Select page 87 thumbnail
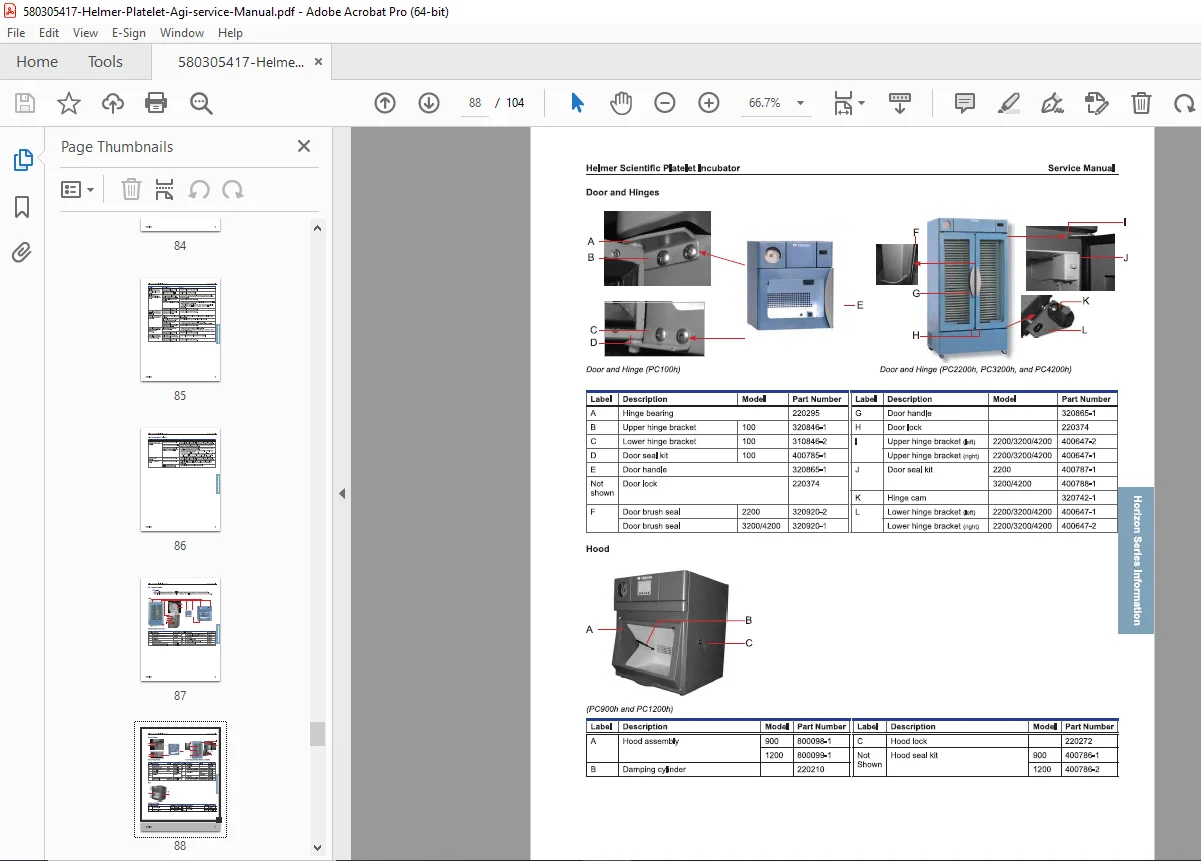 180,630
